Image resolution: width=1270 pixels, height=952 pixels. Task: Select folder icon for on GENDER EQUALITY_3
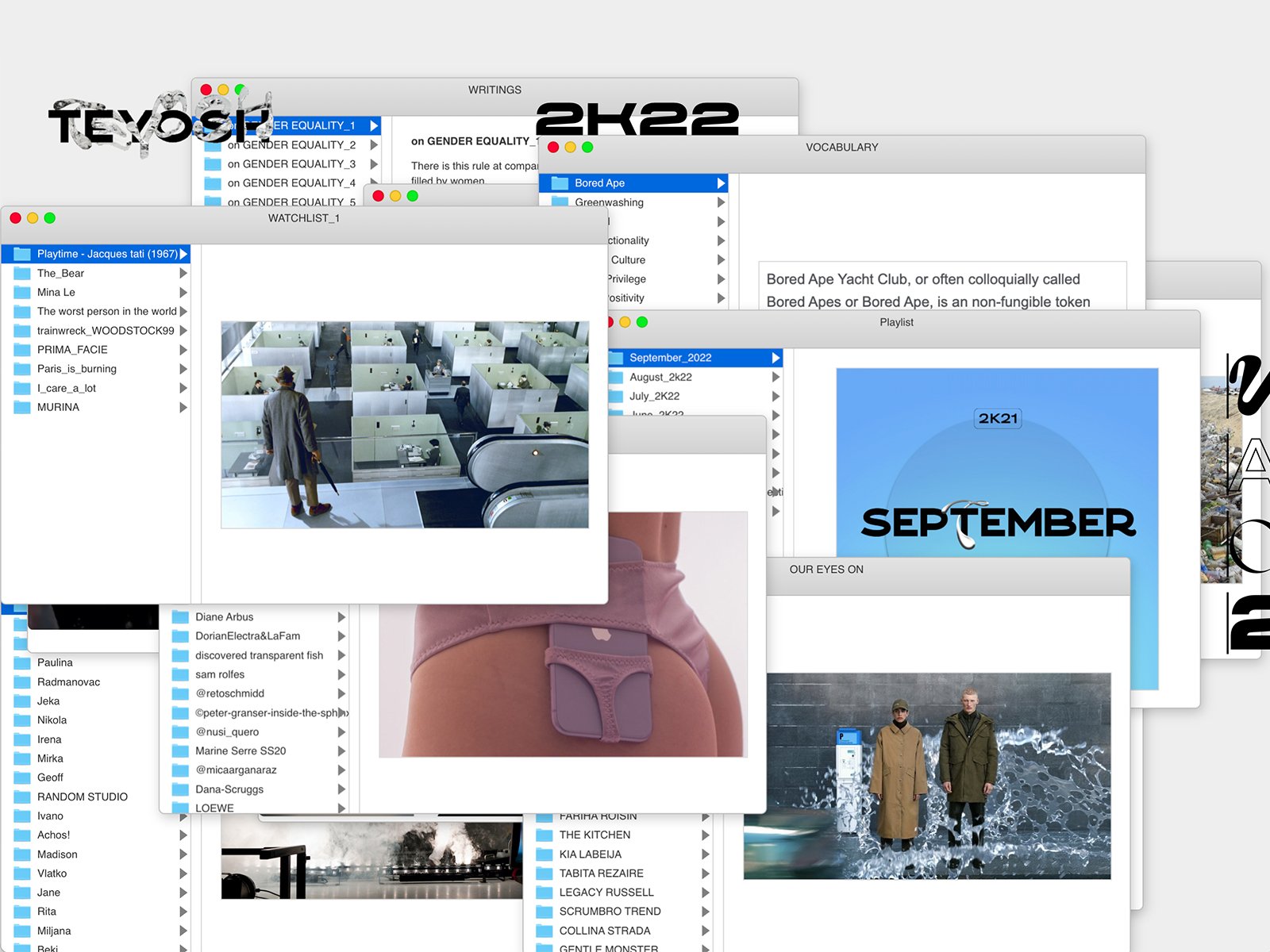(213, 164)
